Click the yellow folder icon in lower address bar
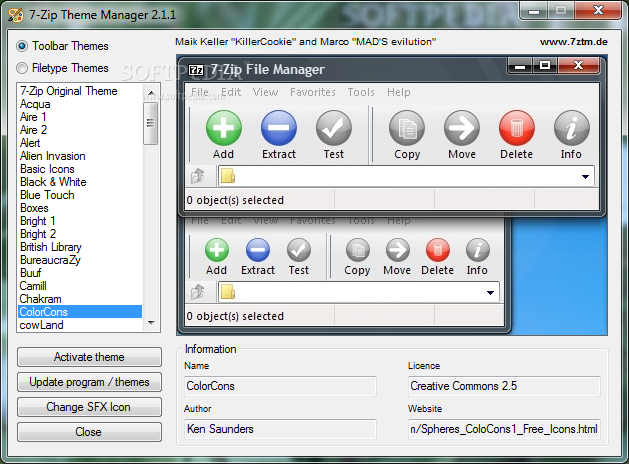Viewport: 629px width, 464px height. [228, 292]
